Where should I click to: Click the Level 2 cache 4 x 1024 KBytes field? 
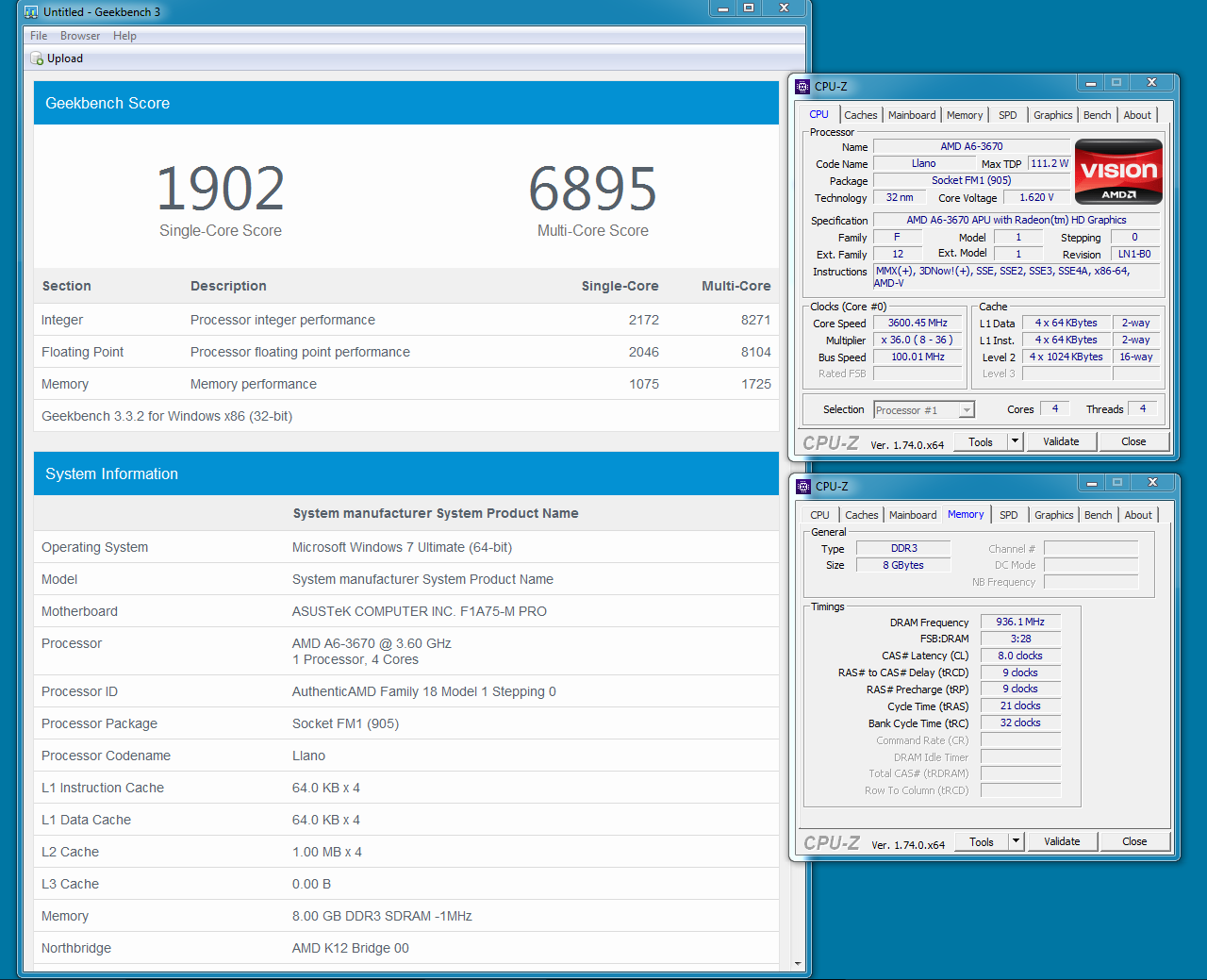tap(1066, 357)
